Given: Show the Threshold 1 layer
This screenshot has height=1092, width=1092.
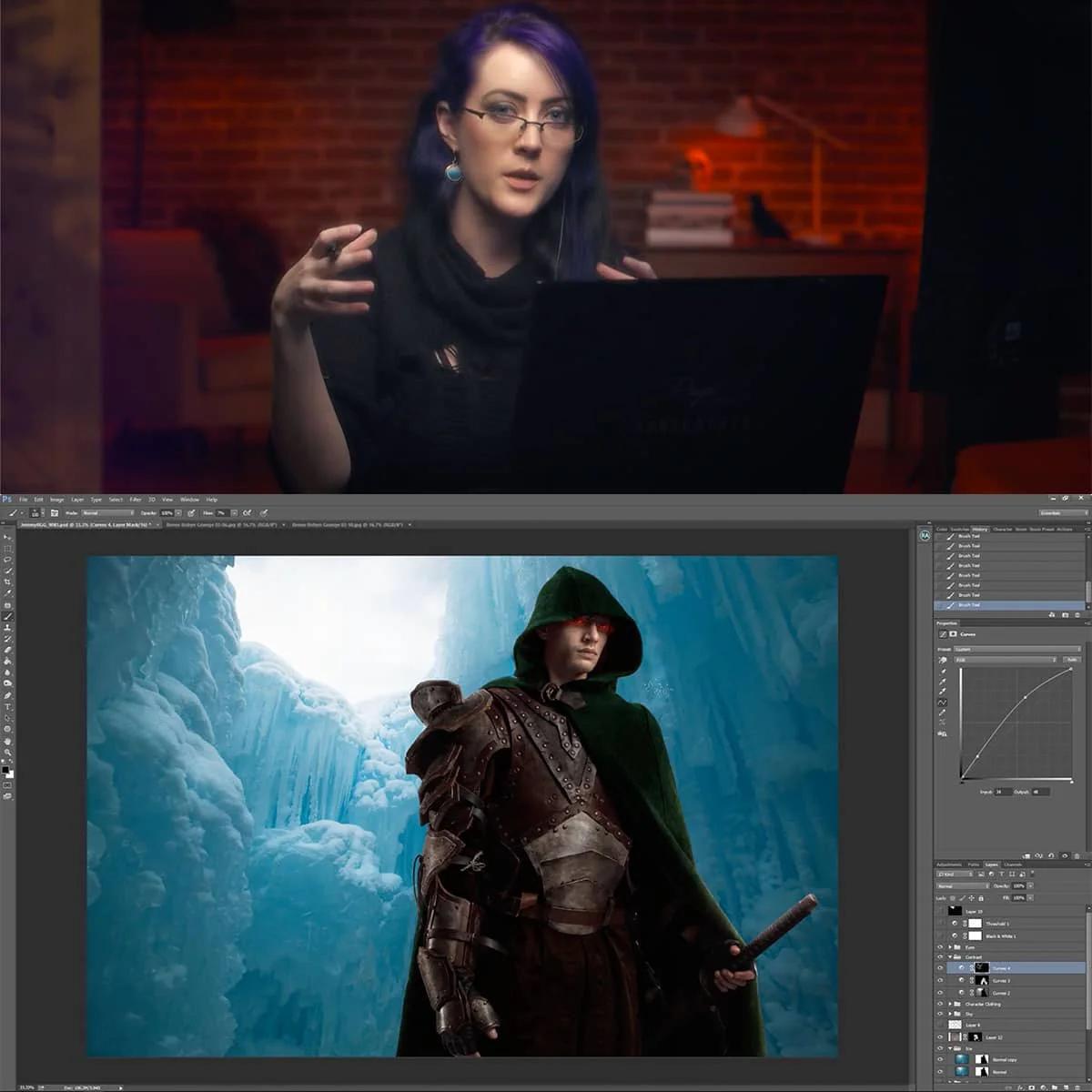Looking at the screenshot, I should pyautogui.click(x=940, y=924).
